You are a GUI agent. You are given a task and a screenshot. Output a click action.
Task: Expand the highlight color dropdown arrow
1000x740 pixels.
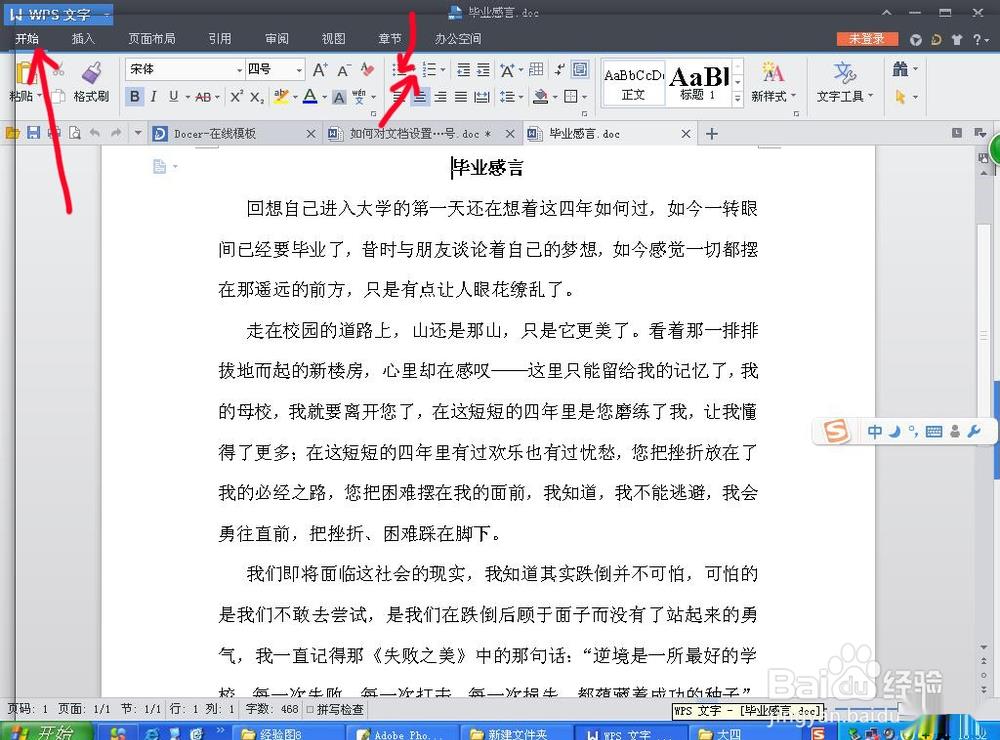[295, 98]
